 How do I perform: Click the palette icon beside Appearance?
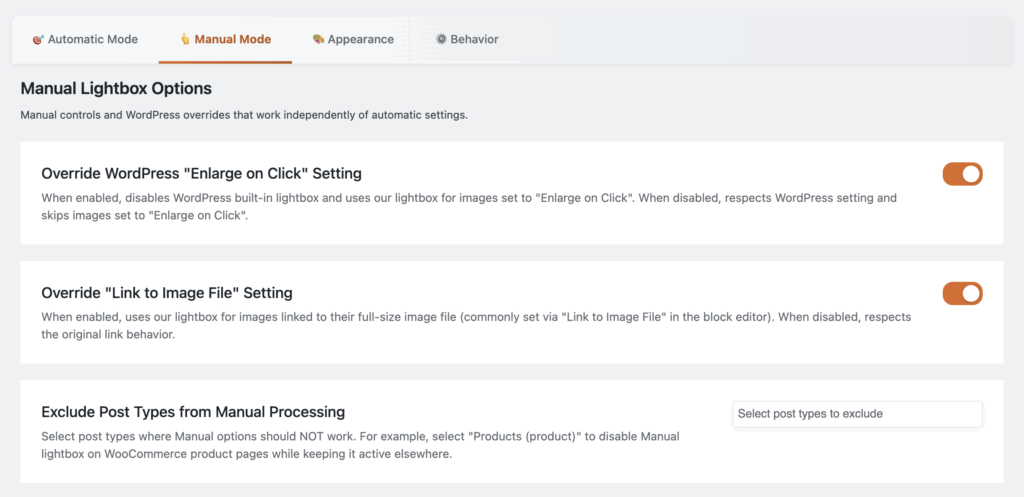317,40
